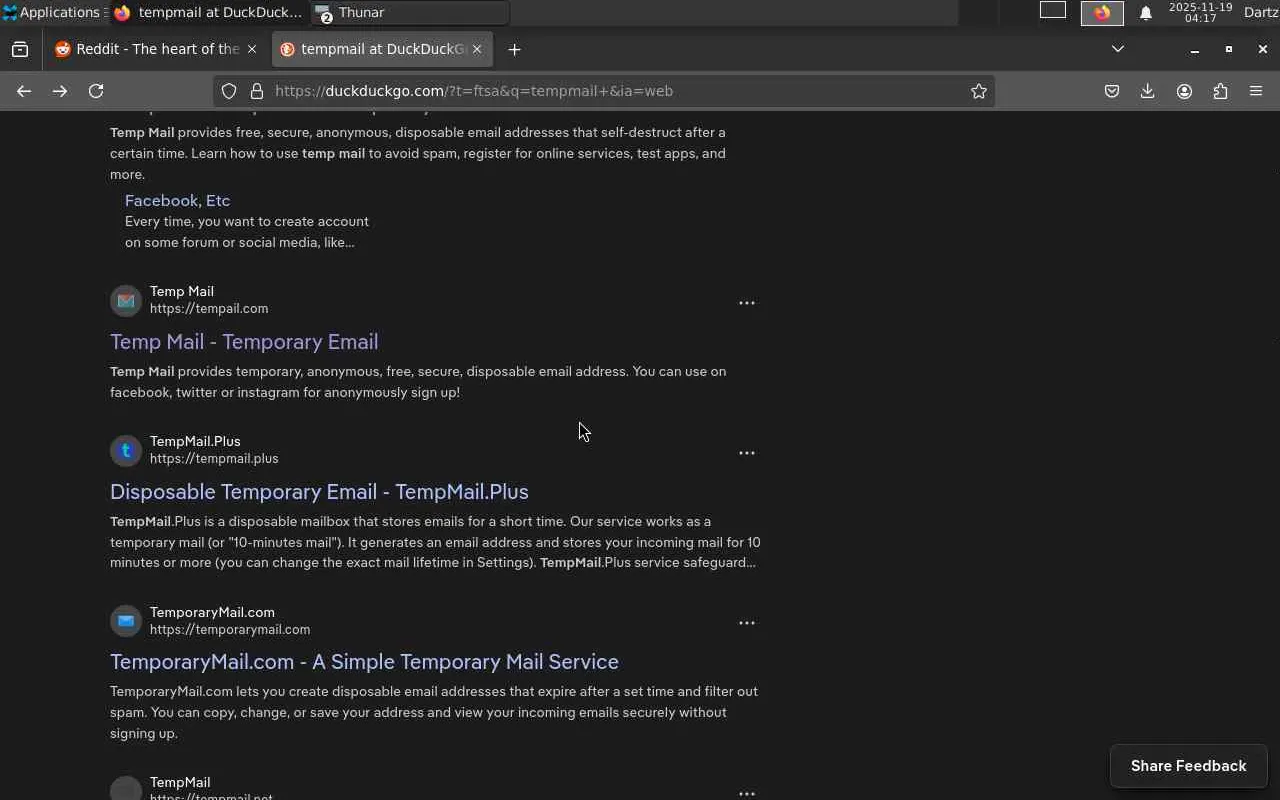This screenshot has width=1280, height=800.
Task: Click the Temp Mail envelope favicon
Action: [x=126, y=300]
